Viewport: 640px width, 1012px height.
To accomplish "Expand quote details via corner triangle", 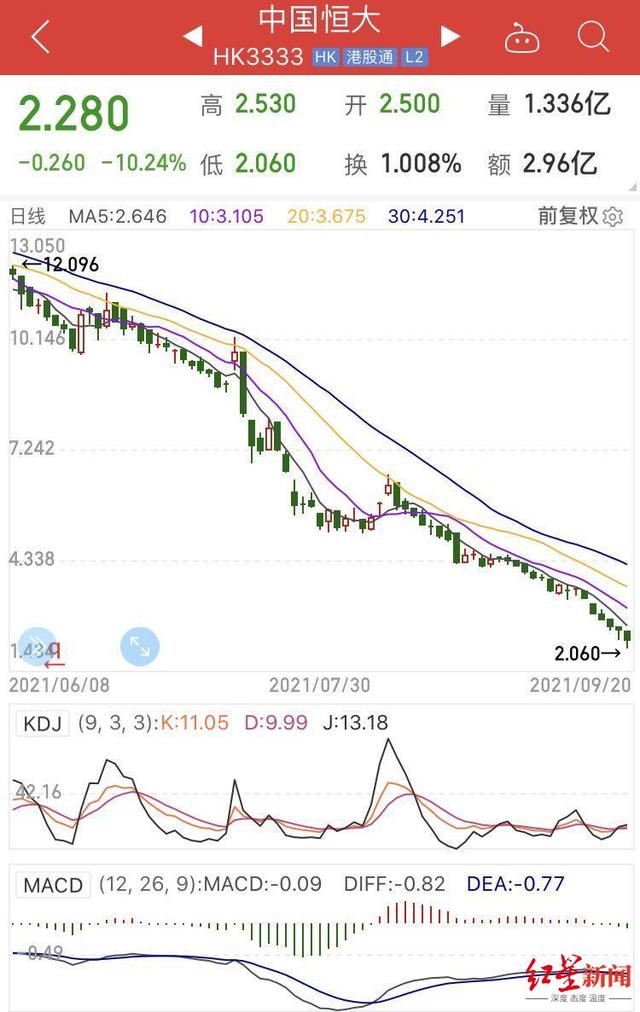I will tap(632, 187).
